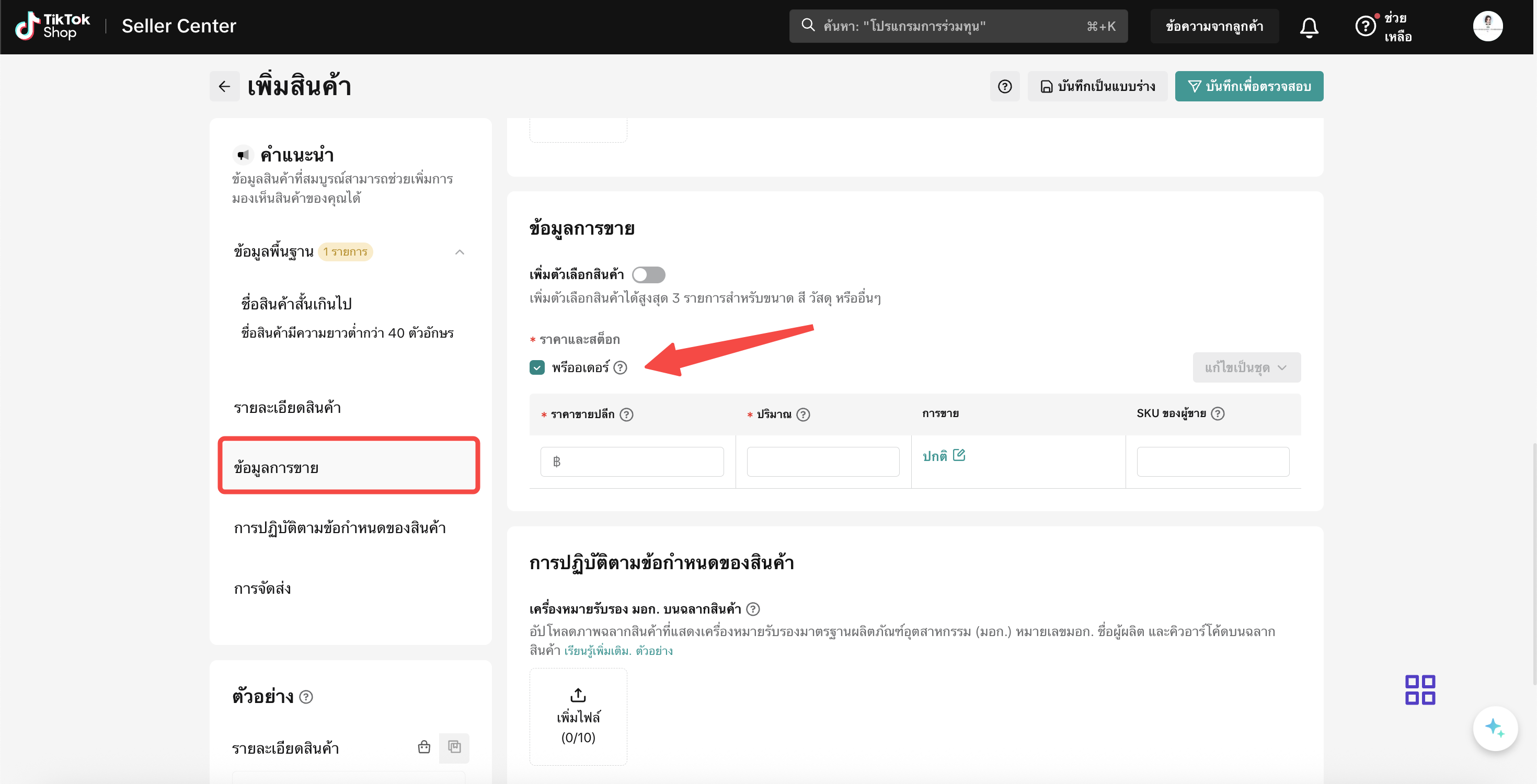Select the shopping bag preview icon
The image size is (1537, 784).
pos(423,747)
